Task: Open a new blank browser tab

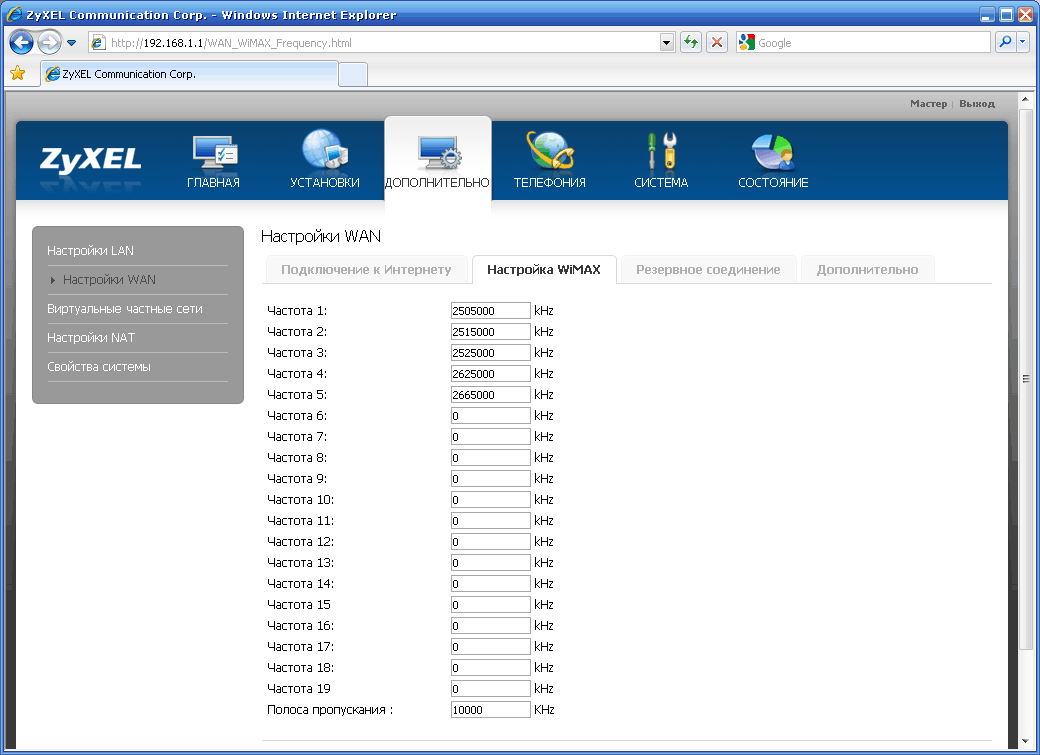Action: [x=353, y=74]
